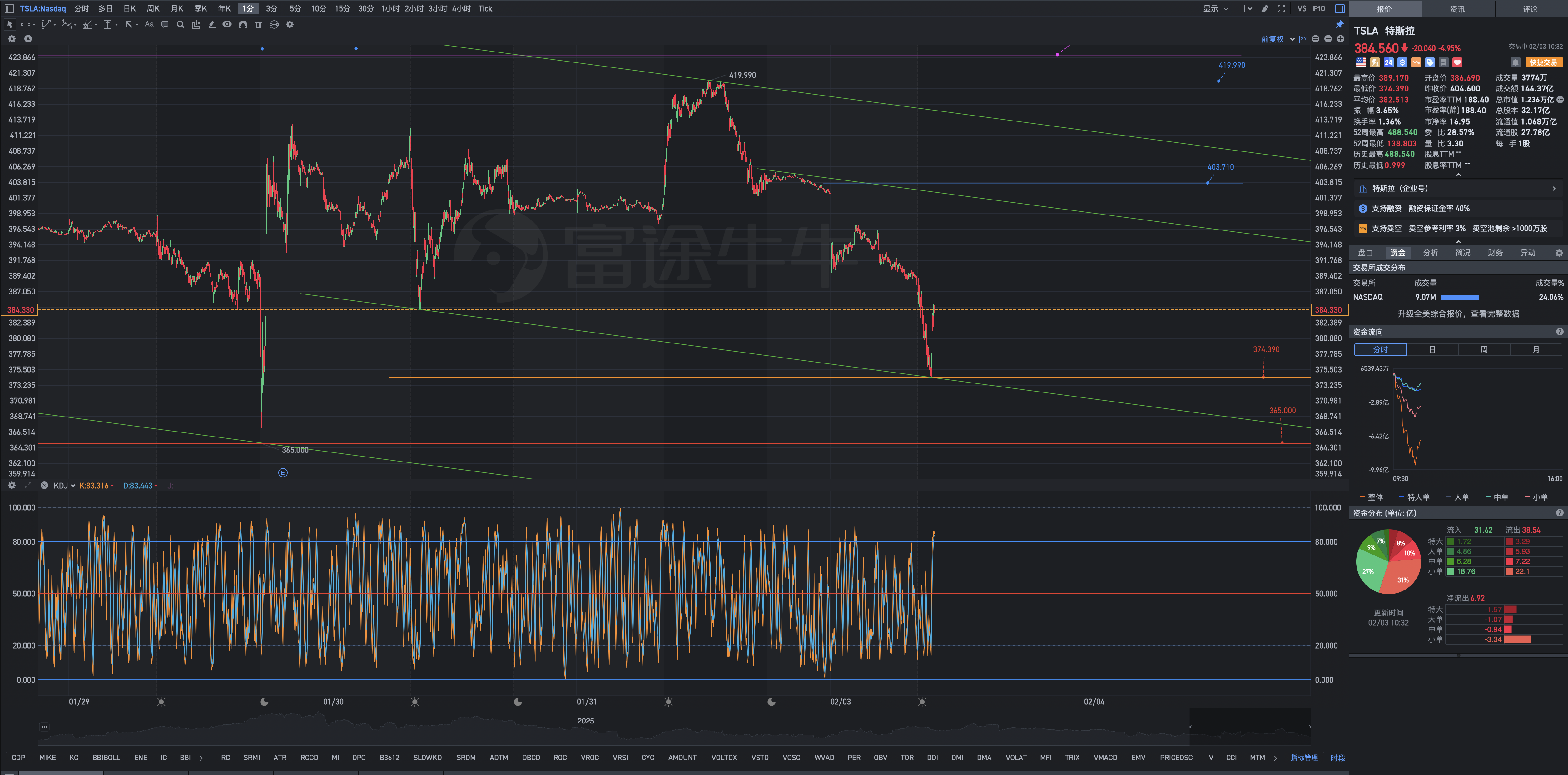Zoom out chart with minus icon
Screen dimensions: 1568x775
(x=1328, y=39)
